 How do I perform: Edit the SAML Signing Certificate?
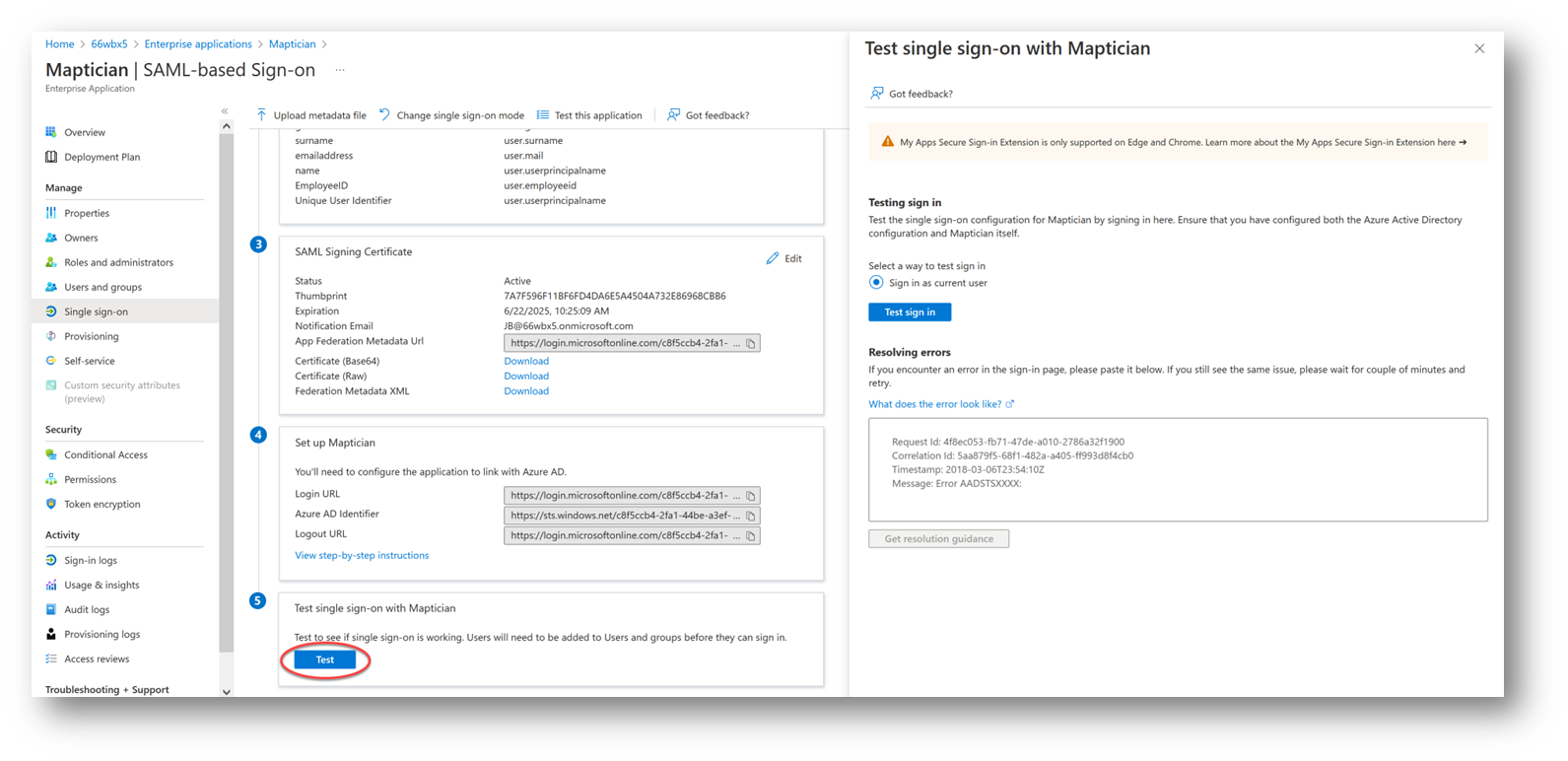784,258
